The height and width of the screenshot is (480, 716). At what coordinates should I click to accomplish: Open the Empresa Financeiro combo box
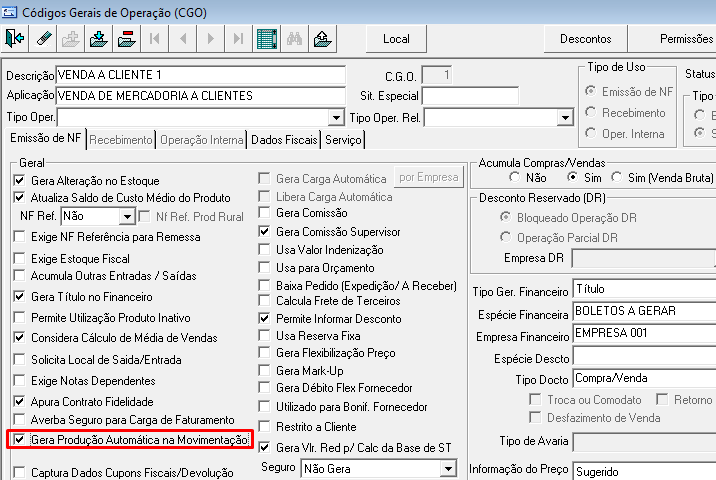point(644,333)
